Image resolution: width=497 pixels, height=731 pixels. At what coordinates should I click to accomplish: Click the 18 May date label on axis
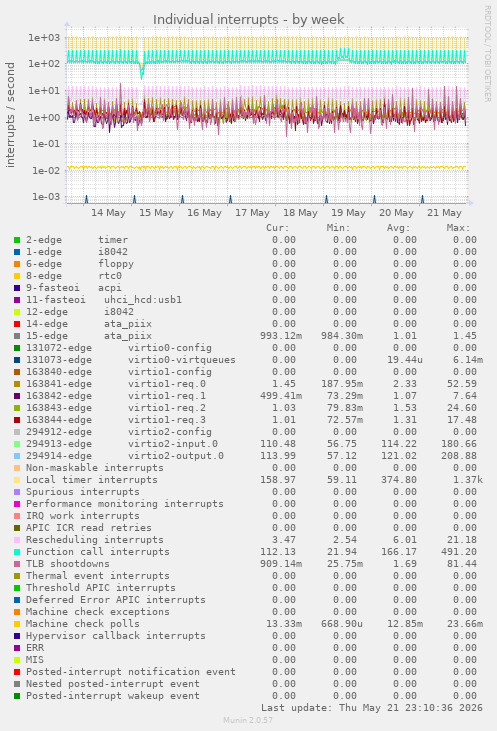point(300,213)
